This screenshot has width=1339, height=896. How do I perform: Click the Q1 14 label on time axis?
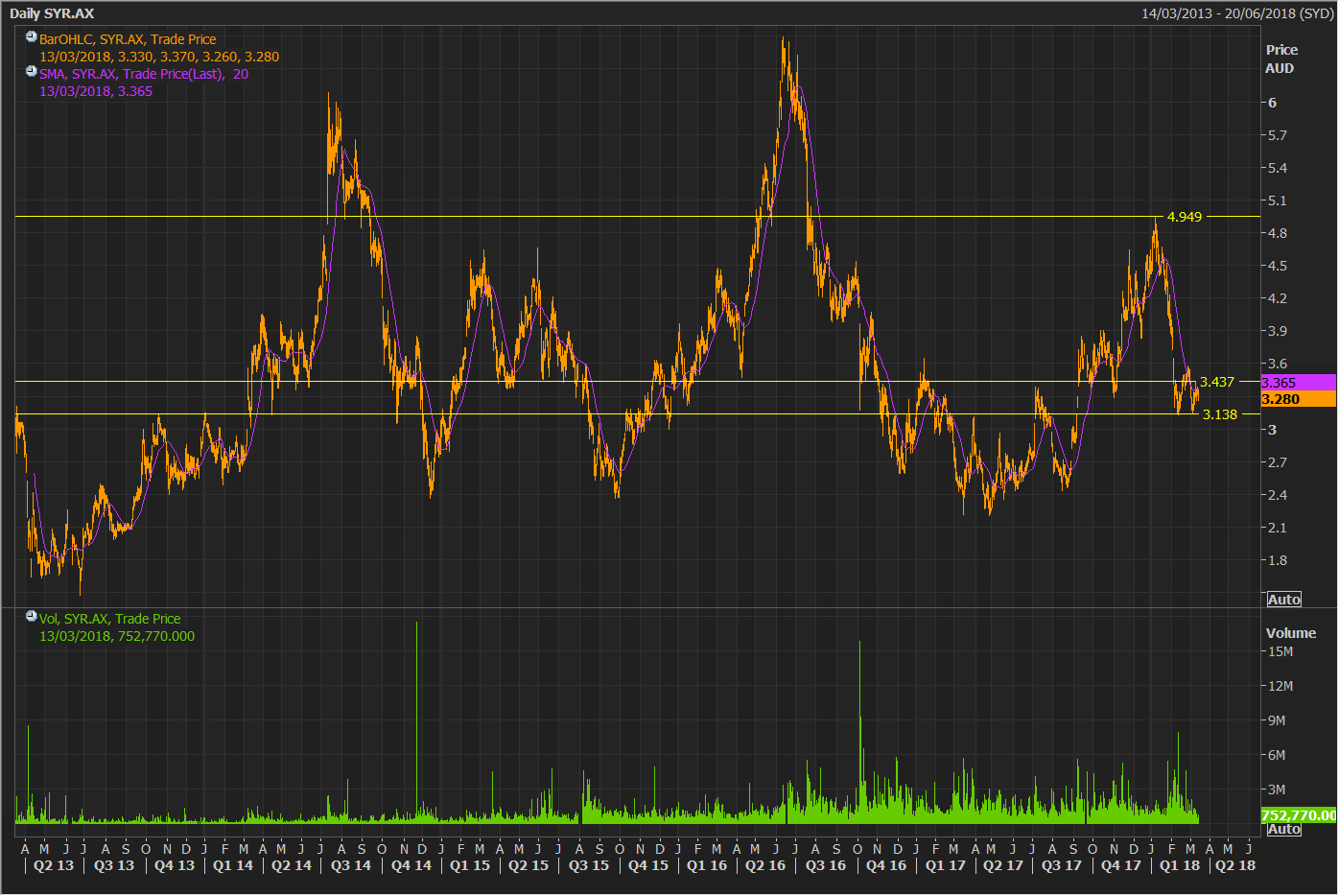[233, 865]
